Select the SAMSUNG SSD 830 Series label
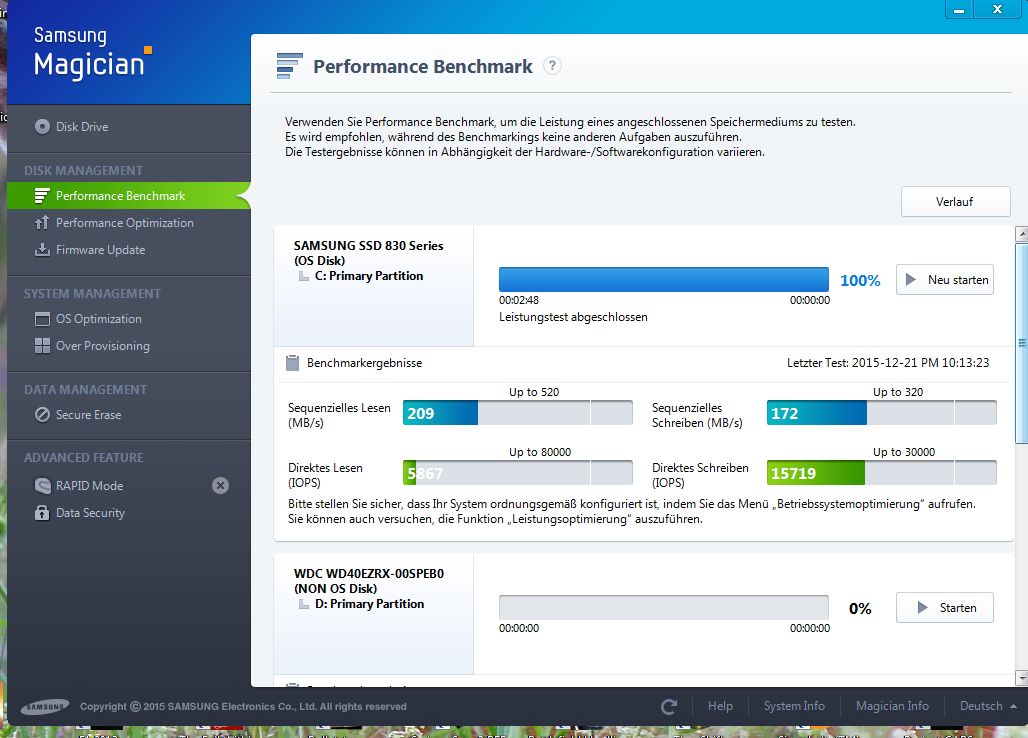The width and height of the screenshot is (1028, 738). [x=368, y=246]
